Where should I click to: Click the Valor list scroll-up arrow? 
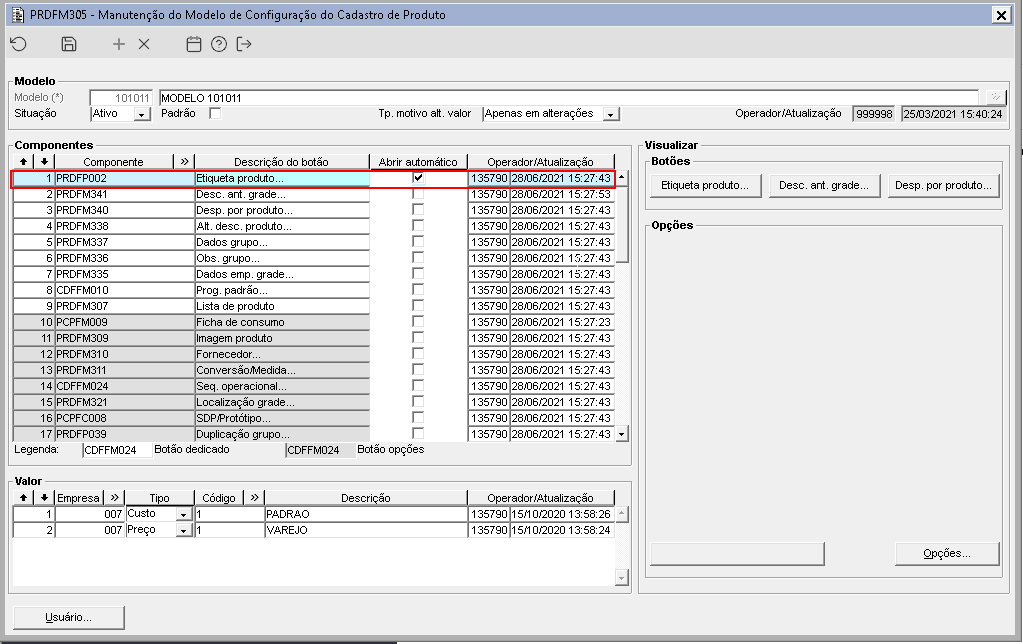[x=622, y=514]
